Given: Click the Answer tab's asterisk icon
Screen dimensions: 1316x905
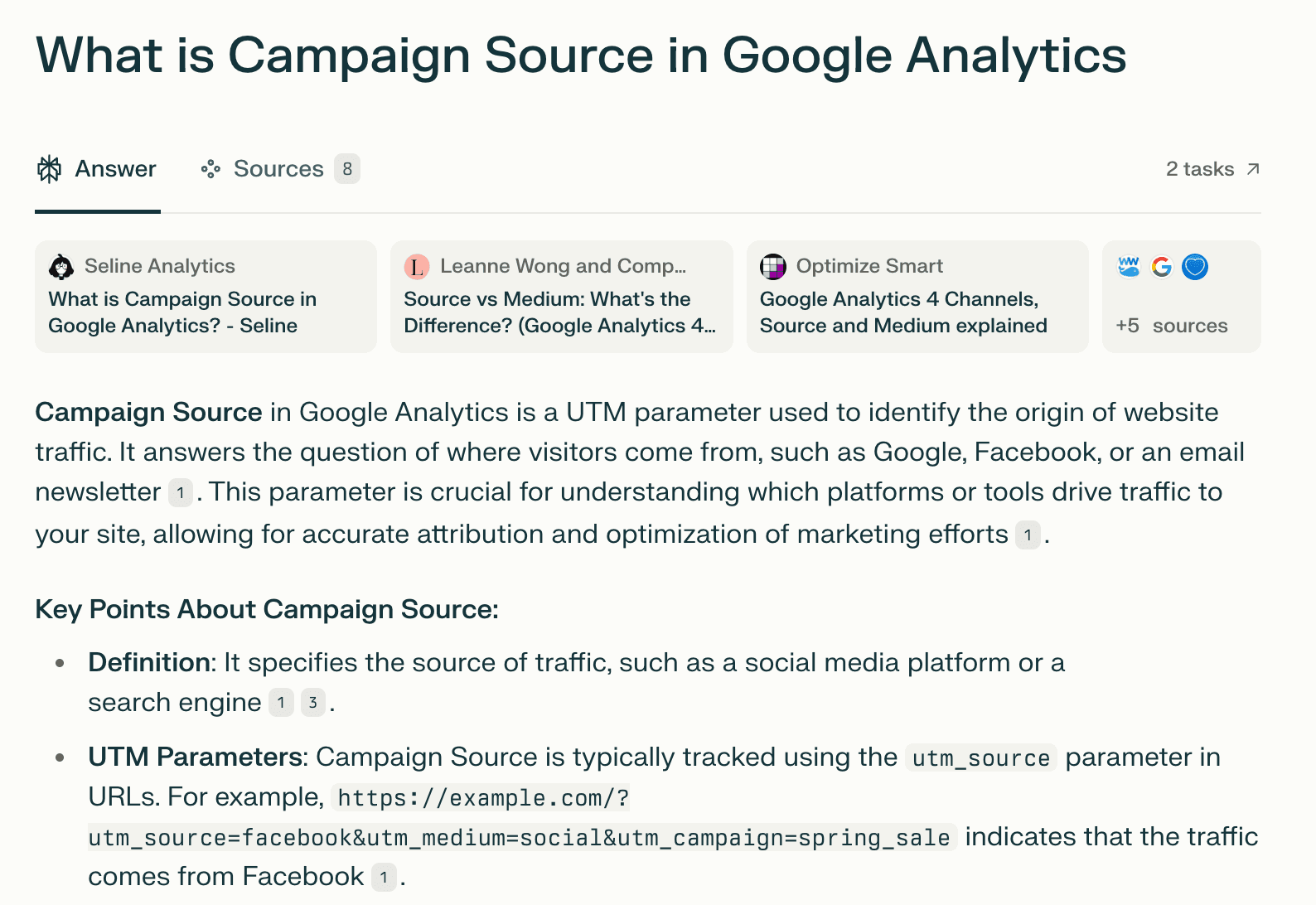Looking at the screenshot, I should [x=50, y=169].
